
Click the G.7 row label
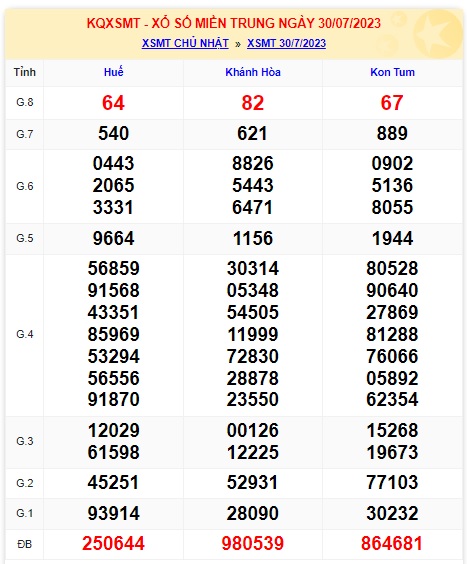(25, 134)
